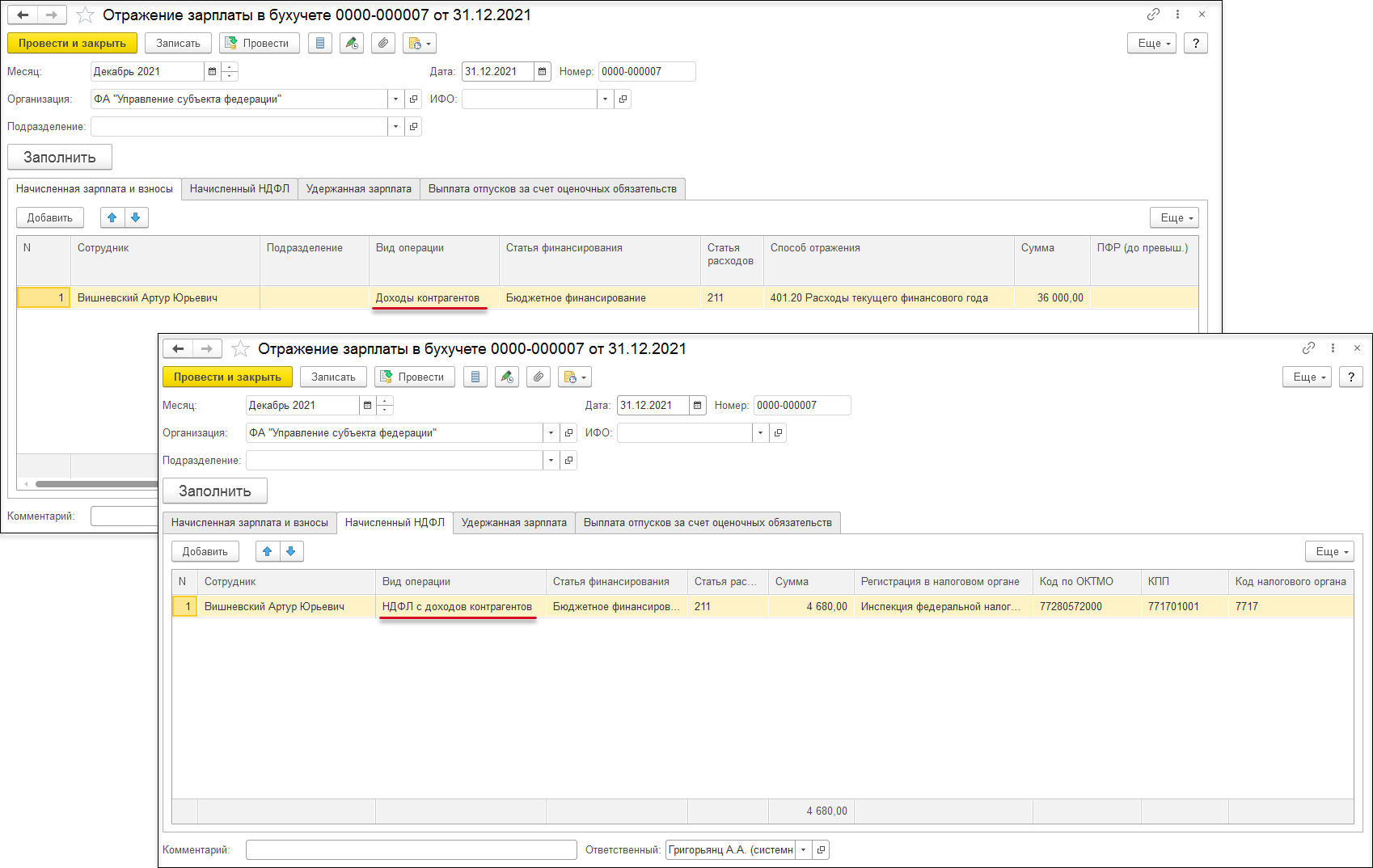Click Заполнить button in back window
Screen dimensions: 1373x868
point(60,157)
